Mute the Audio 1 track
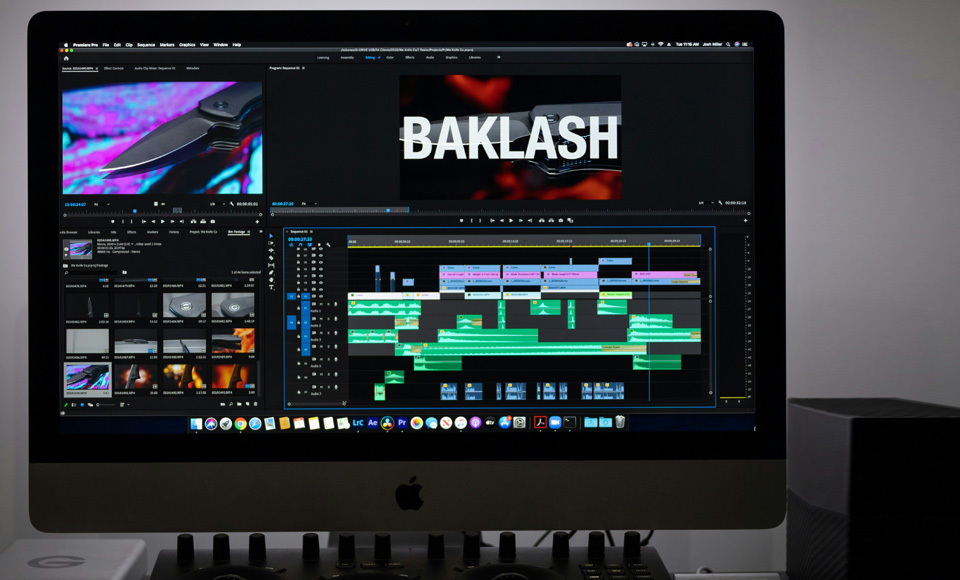The height and width of the screenshot is (580, 960). pos(322,305)
